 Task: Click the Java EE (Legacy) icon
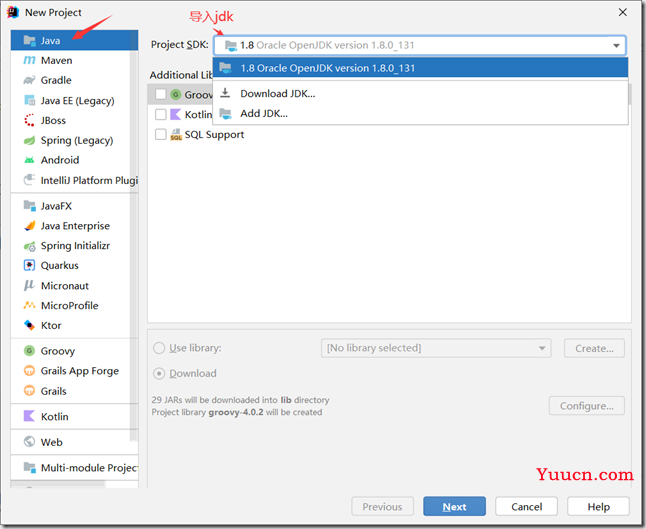pyautogui.click(x=29, y=100)
